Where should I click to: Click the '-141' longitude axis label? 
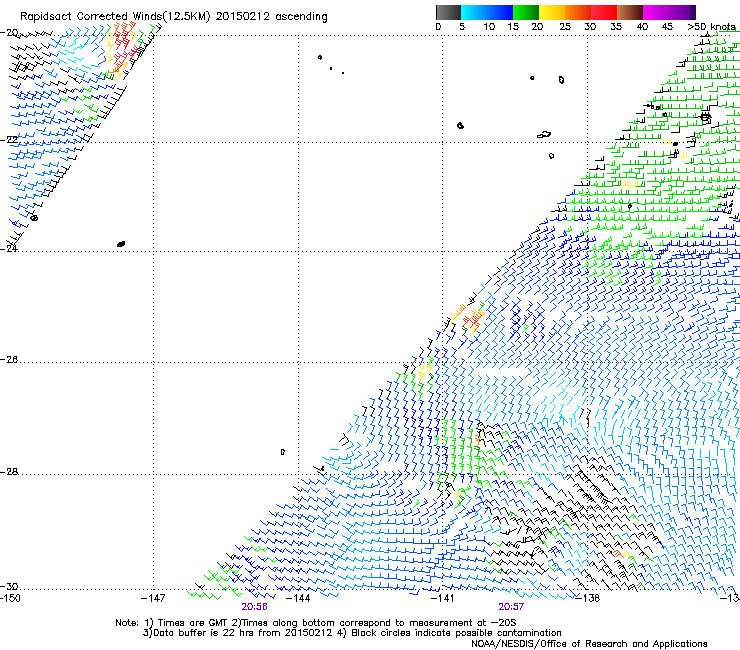pyautogui.click(x=442, y=598)
